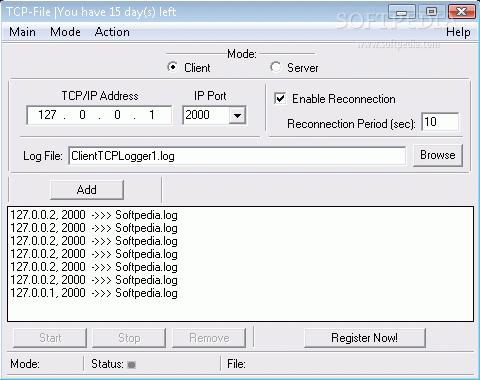Click the Reconnection Period field
Screen dimensions: 480x380
point(440,122)
